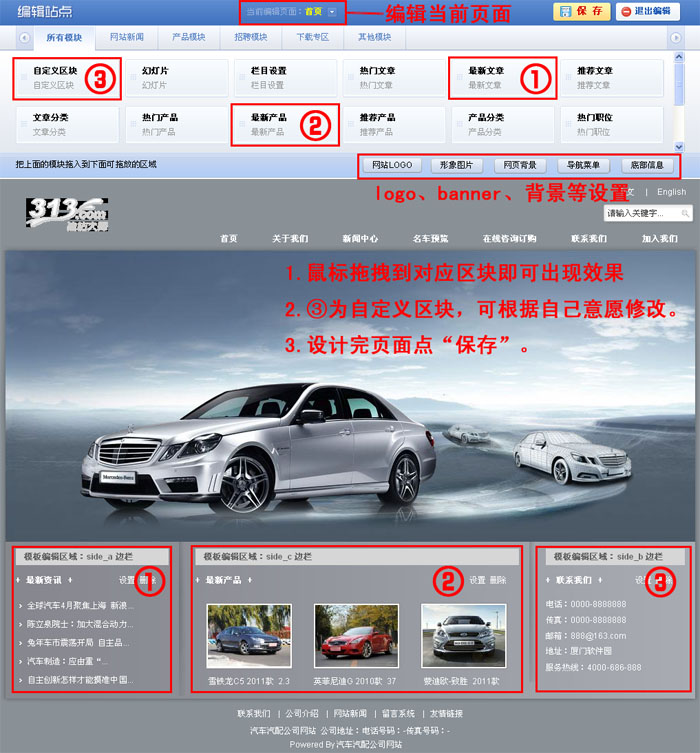Switch to the 其他模块 tab
Image resolution: width=700 pixels, height=753 pixels.
click(374, 37)
